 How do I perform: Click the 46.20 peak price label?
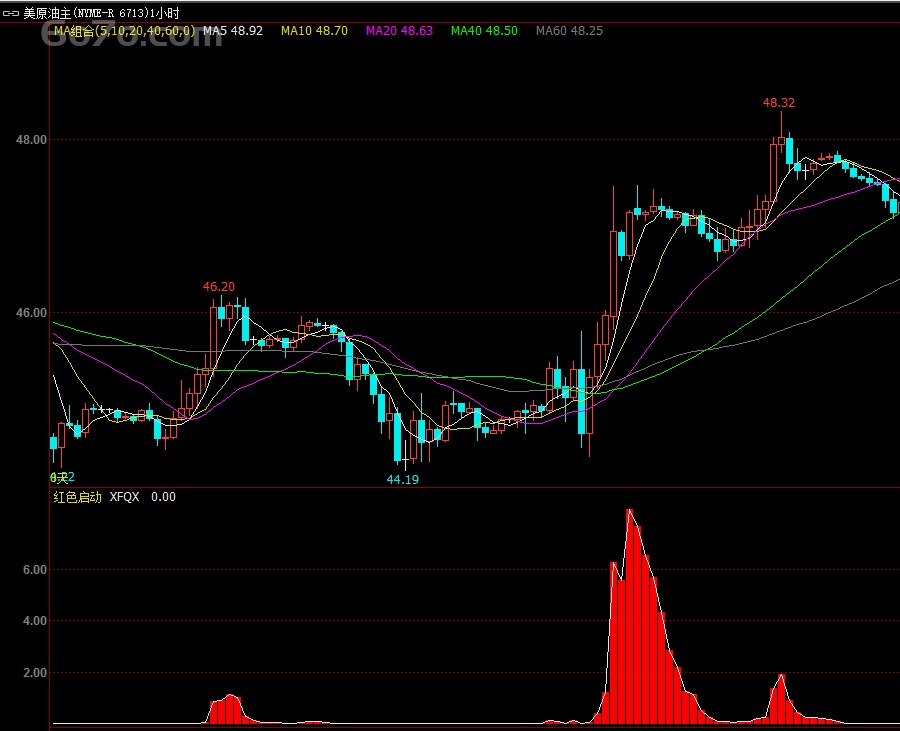219,286
